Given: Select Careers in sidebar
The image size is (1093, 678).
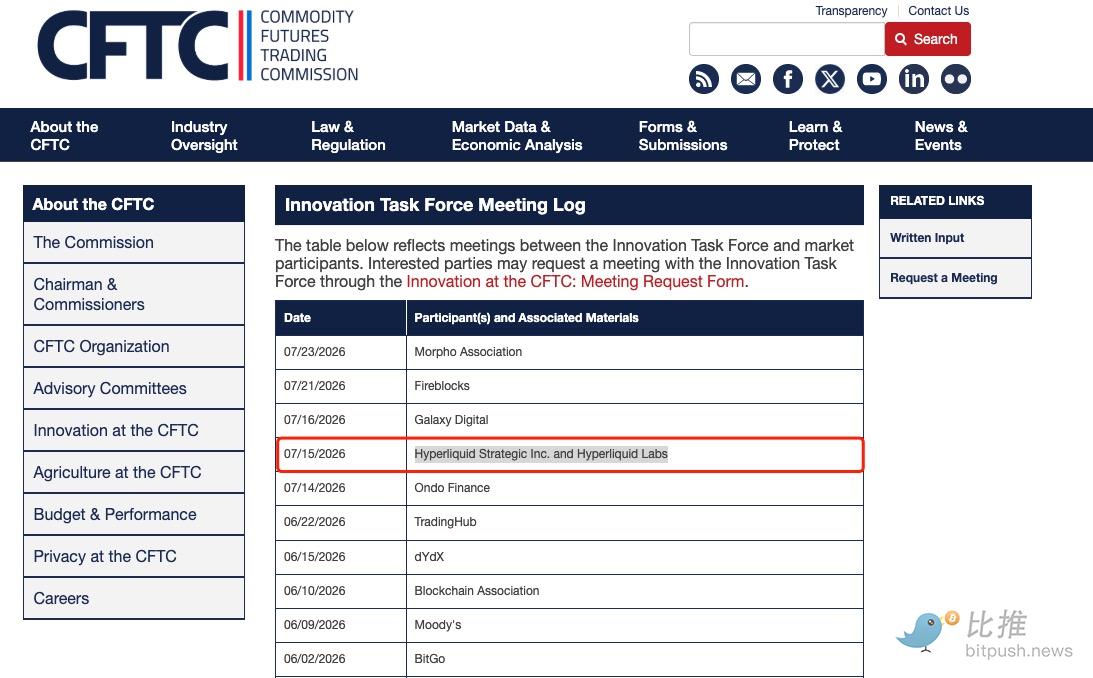Looking at the screenshot, I should point(134,598).
